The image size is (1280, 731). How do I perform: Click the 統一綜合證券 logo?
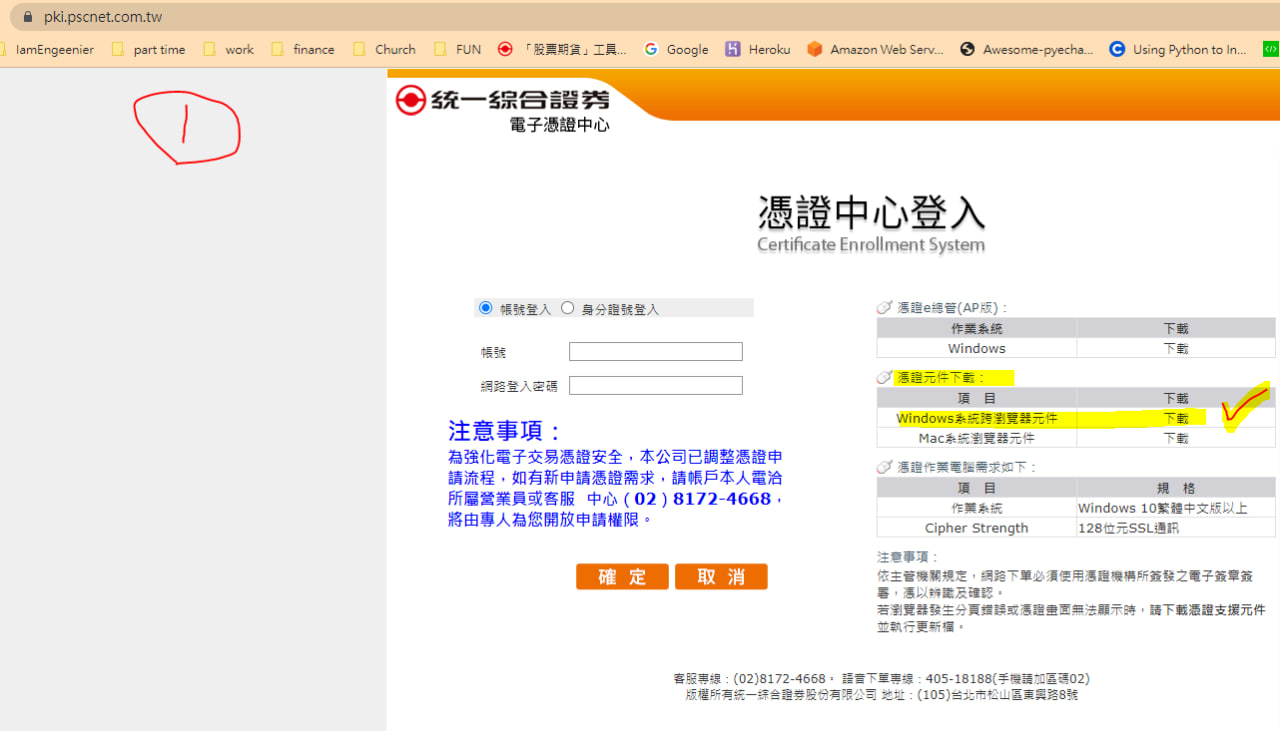(502, 101)
